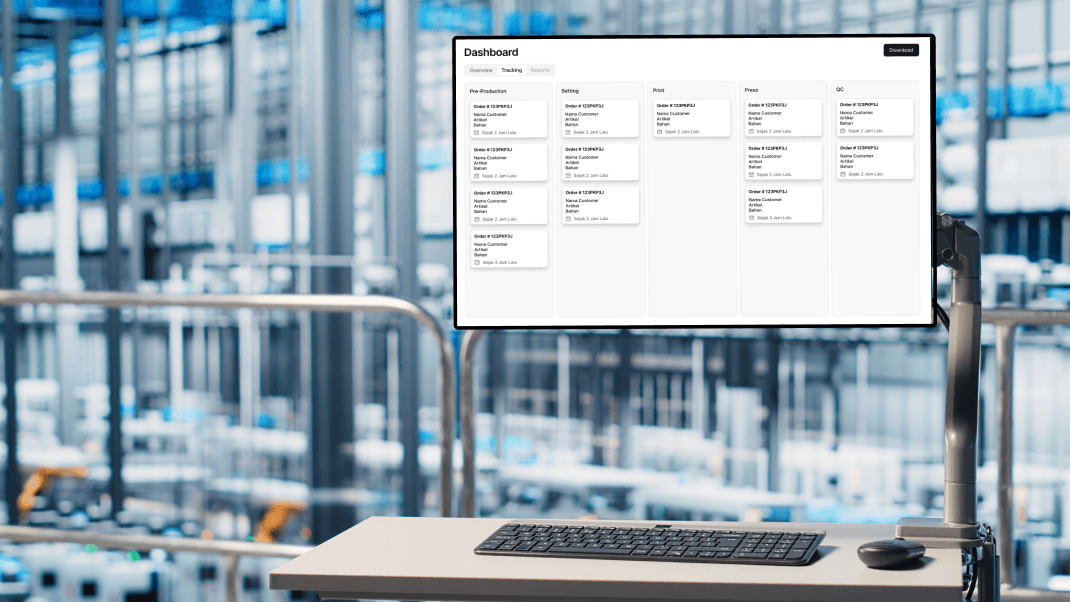Open the second order card in Press
The image size is (1070, 602).
(x=783, y=161)
